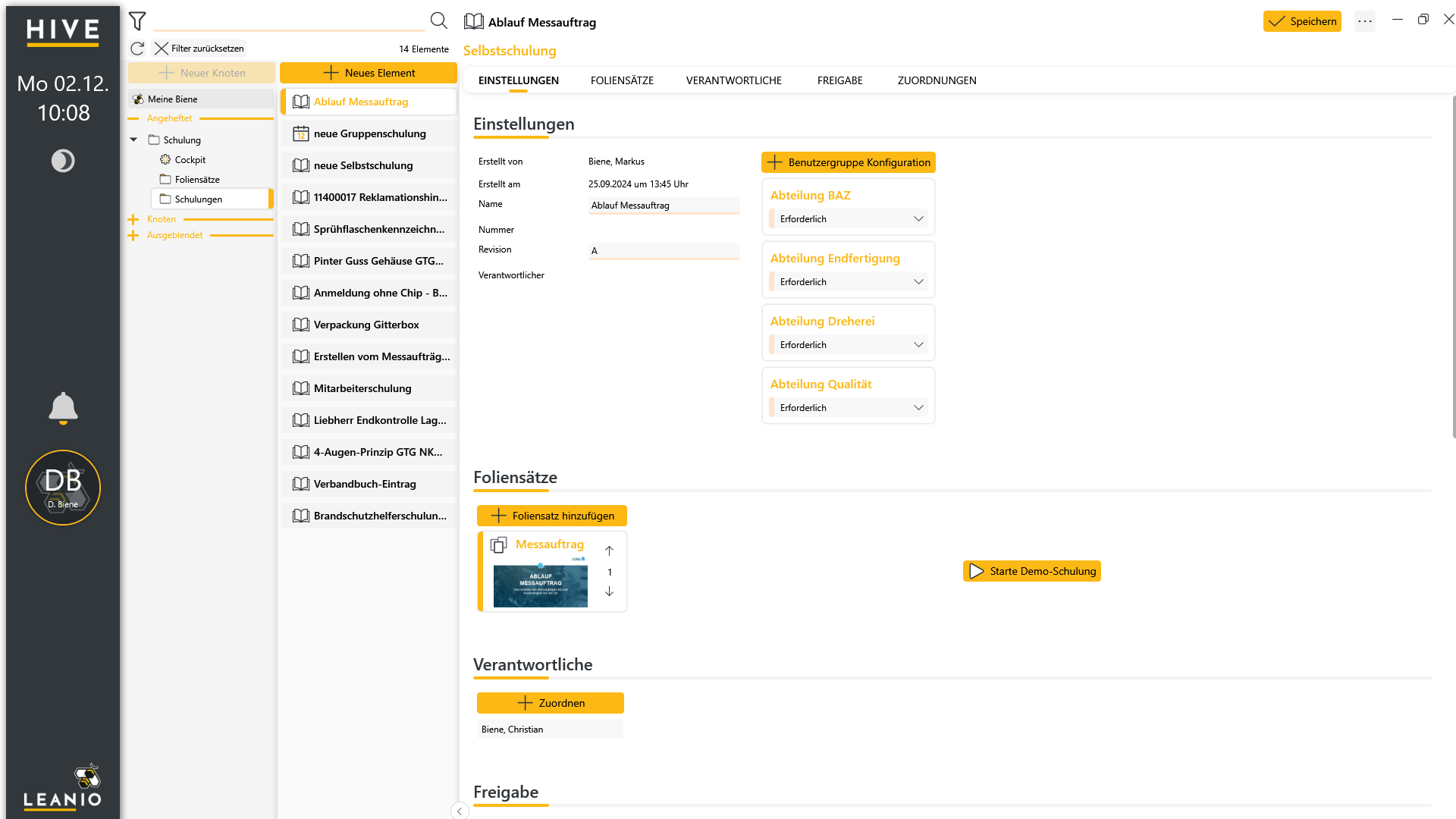Move Messauftrag slide set down
Viewport: 1456px width, 819px height.
[609, 591]
